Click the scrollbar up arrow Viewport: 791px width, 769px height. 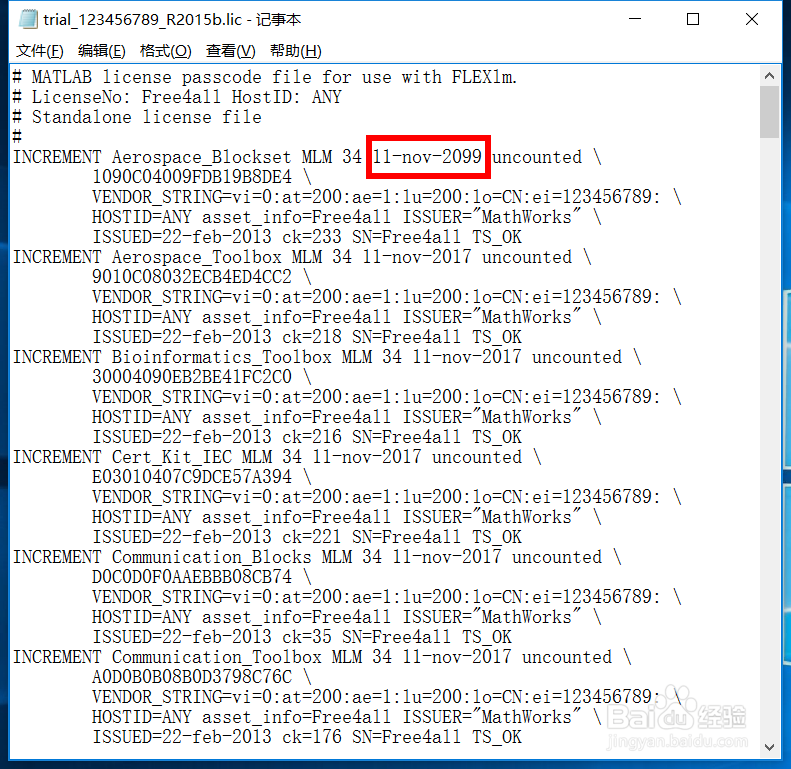(769, 76)
